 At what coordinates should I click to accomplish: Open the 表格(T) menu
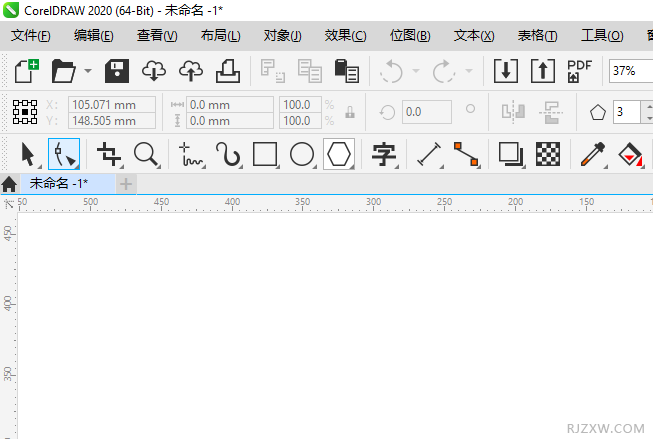tap(537, 36)
